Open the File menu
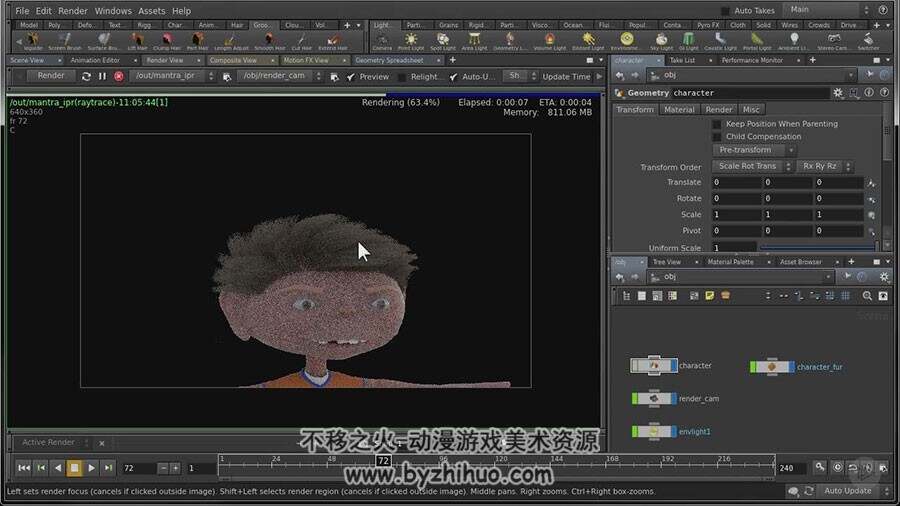Screen dimensions: 900x506 [x=22, y=11]
